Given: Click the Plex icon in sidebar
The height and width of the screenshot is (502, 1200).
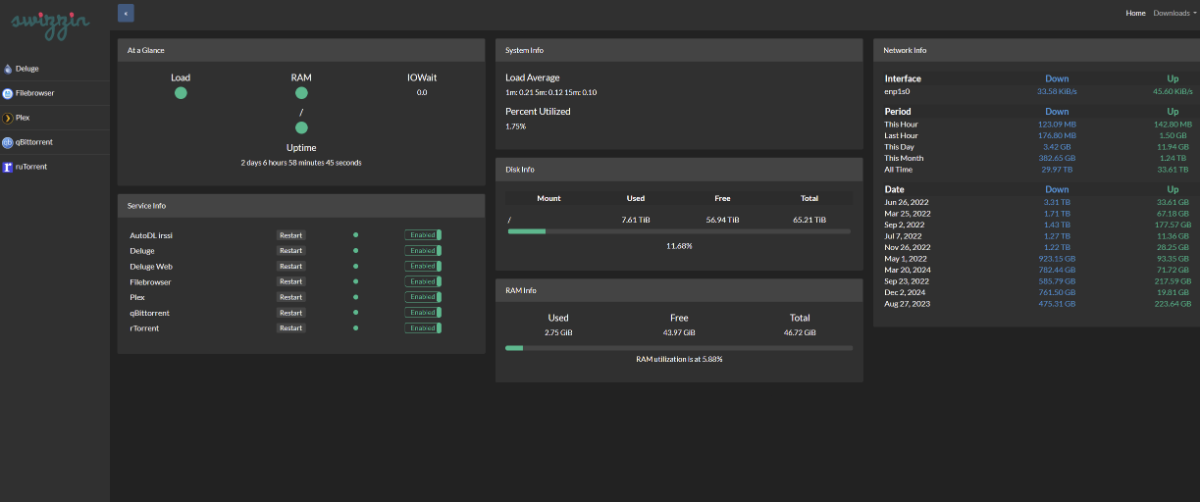Looking at the screenshot, I should click(x=8, y=118).
